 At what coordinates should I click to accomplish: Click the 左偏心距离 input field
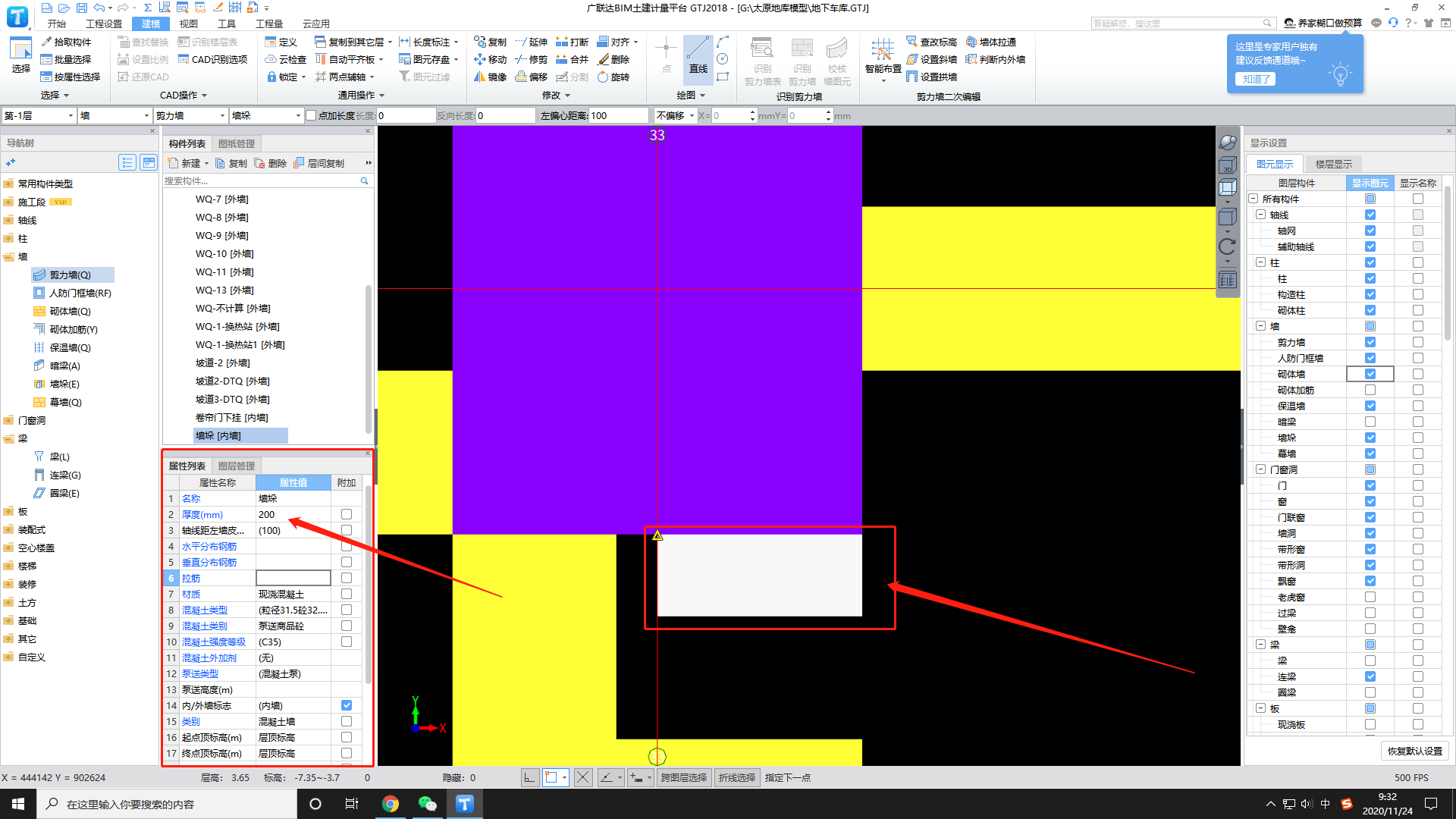tap(619, 115)
